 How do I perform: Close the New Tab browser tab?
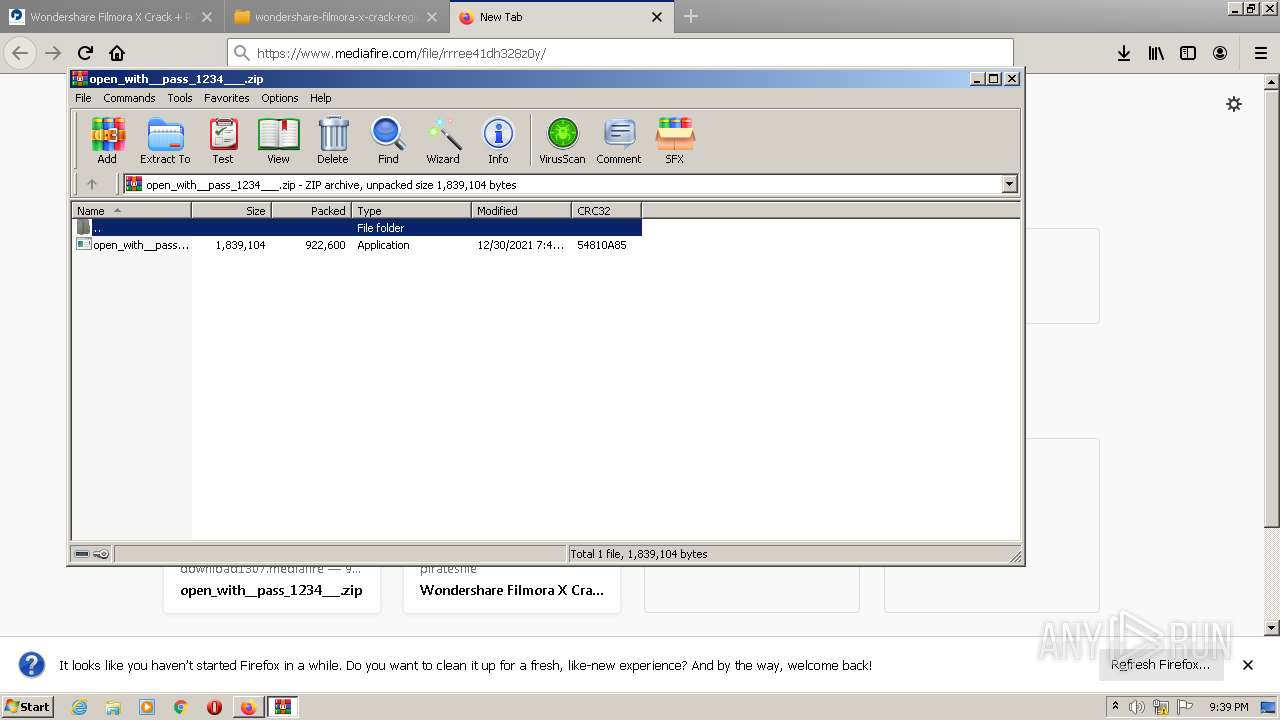pyautogui.click(x=657, y=17)
